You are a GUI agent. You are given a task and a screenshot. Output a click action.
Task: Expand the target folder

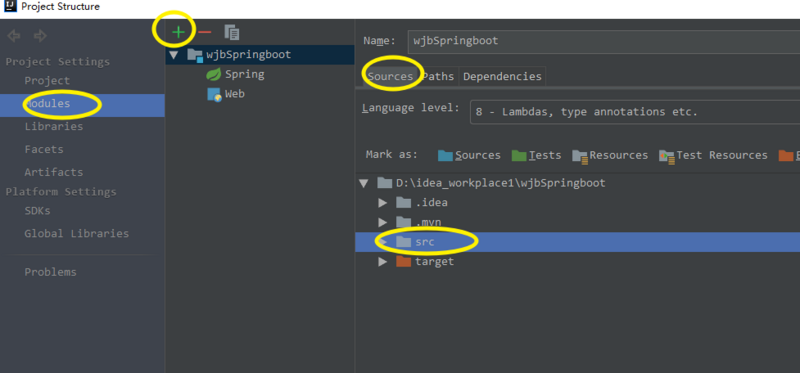pos(383,262)
